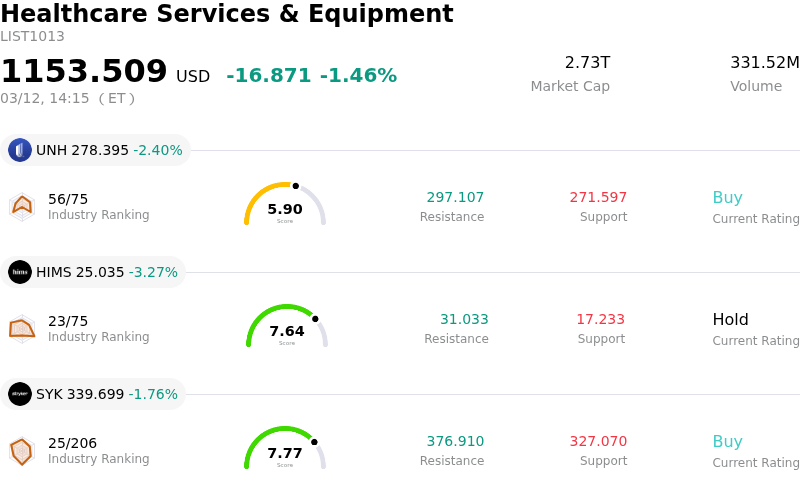Select SYK Buy current rating
This screenshot has width=800, height=488.
[x=727, y=442]
